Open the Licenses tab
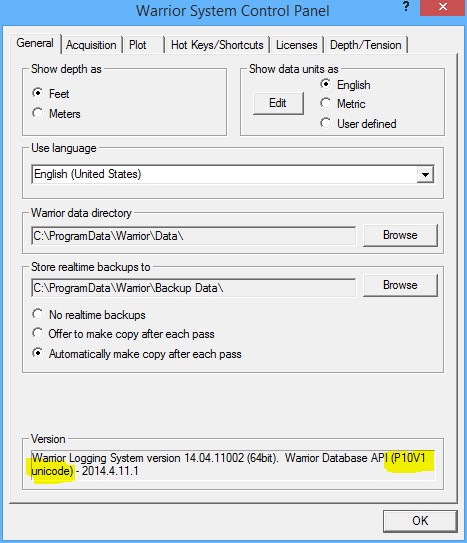The image size is (467, 543). tap(297, 45)
